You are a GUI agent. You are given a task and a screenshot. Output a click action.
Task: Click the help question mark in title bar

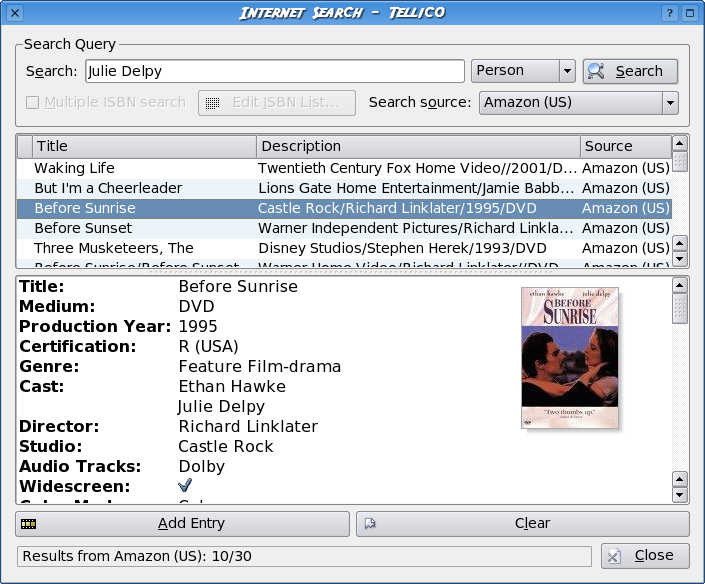[669, 13]
